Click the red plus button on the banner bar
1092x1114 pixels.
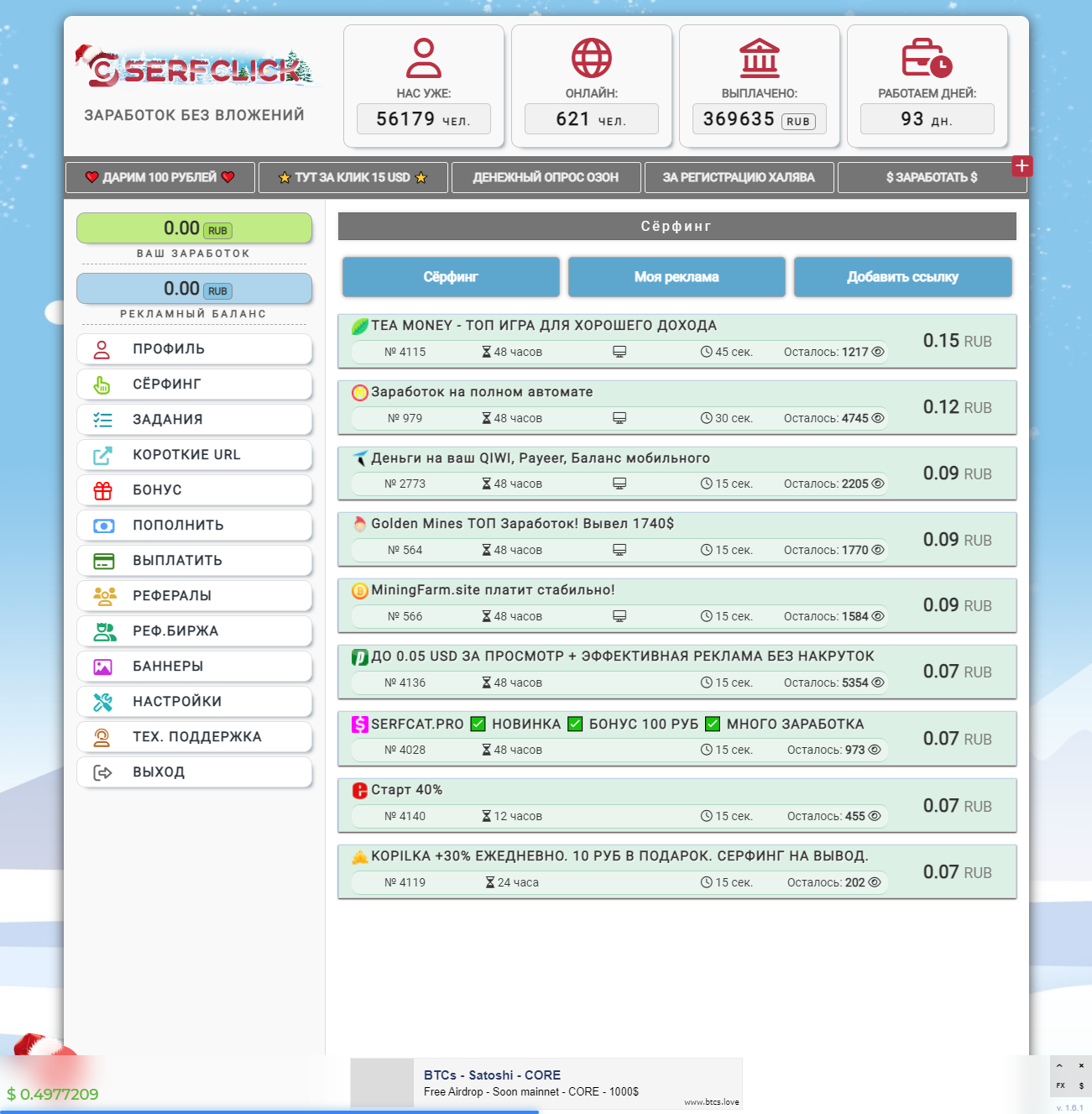(x=1021, y=166)
